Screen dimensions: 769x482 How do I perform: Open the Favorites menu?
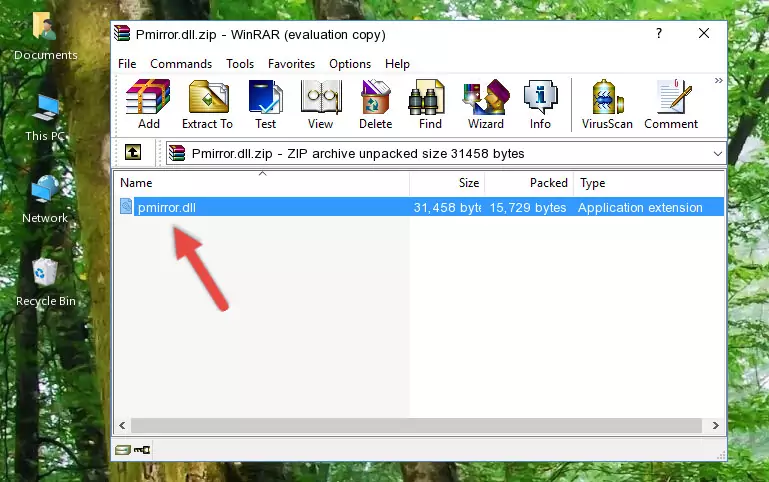[x=291, y=64]
